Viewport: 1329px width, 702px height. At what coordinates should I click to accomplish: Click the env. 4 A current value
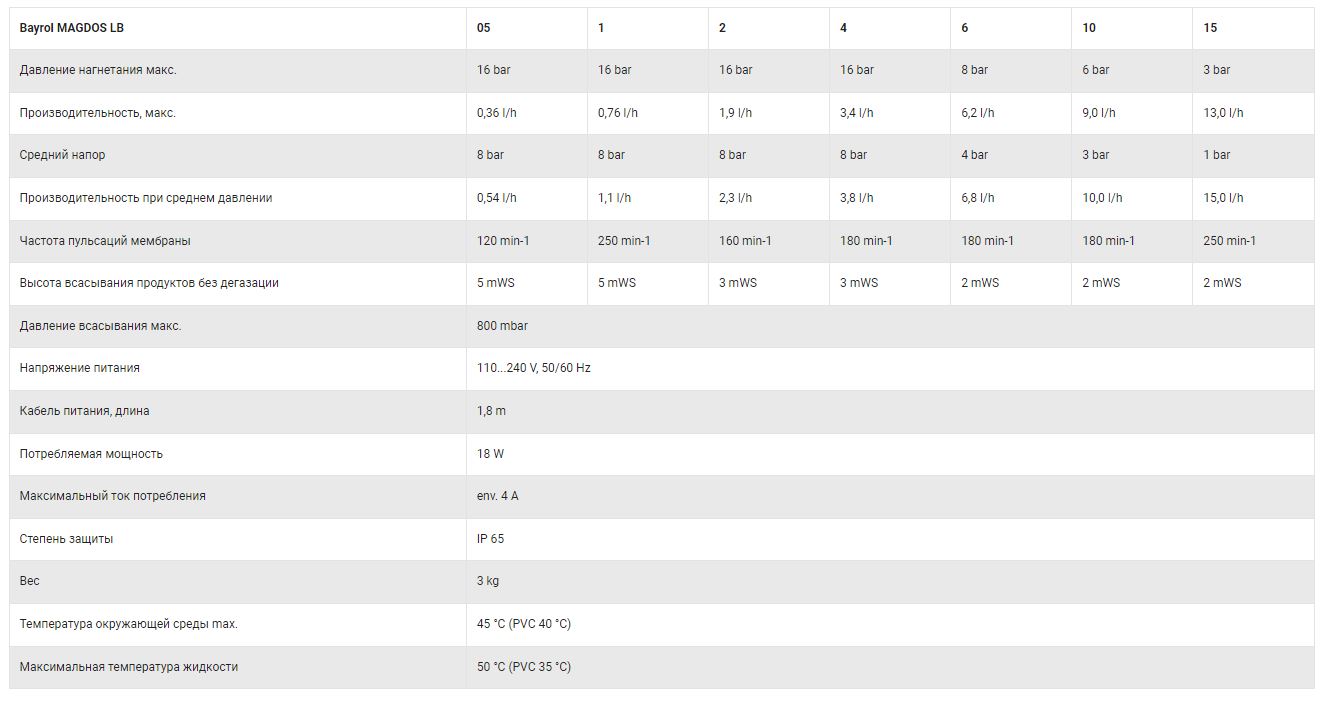[498, 496]
